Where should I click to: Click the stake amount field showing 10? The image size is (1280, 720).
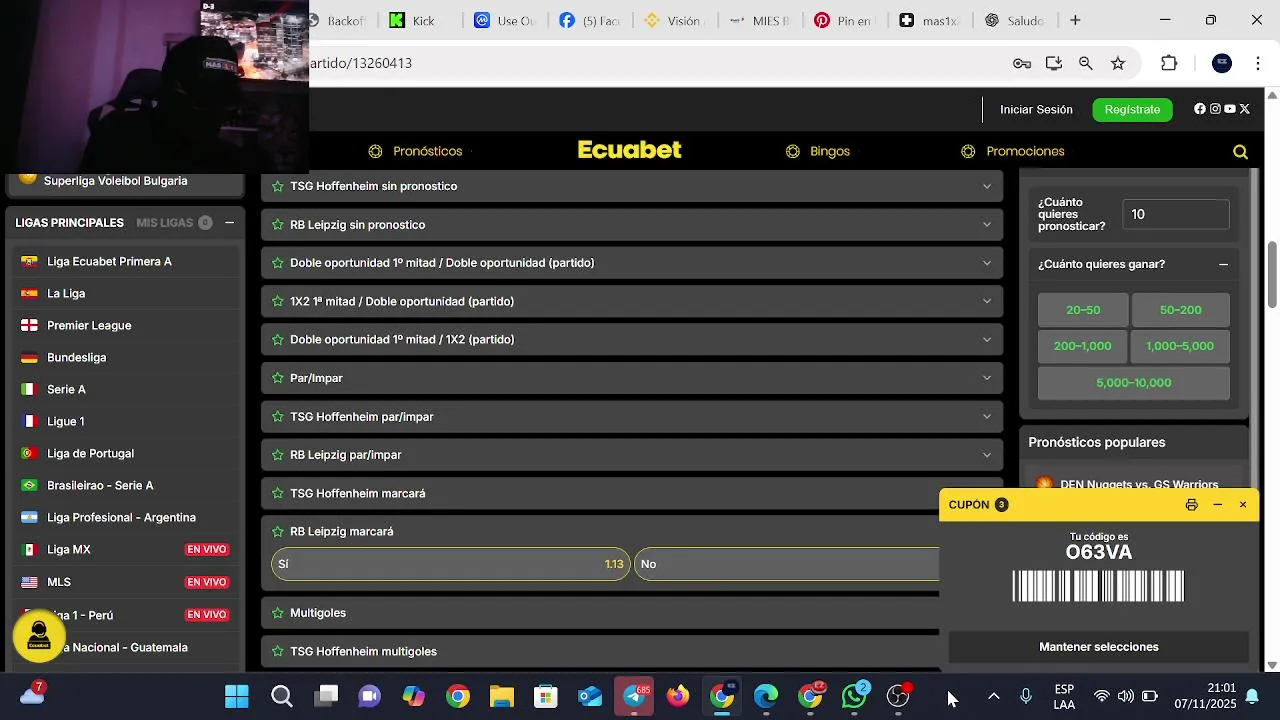click(1176, 214)
